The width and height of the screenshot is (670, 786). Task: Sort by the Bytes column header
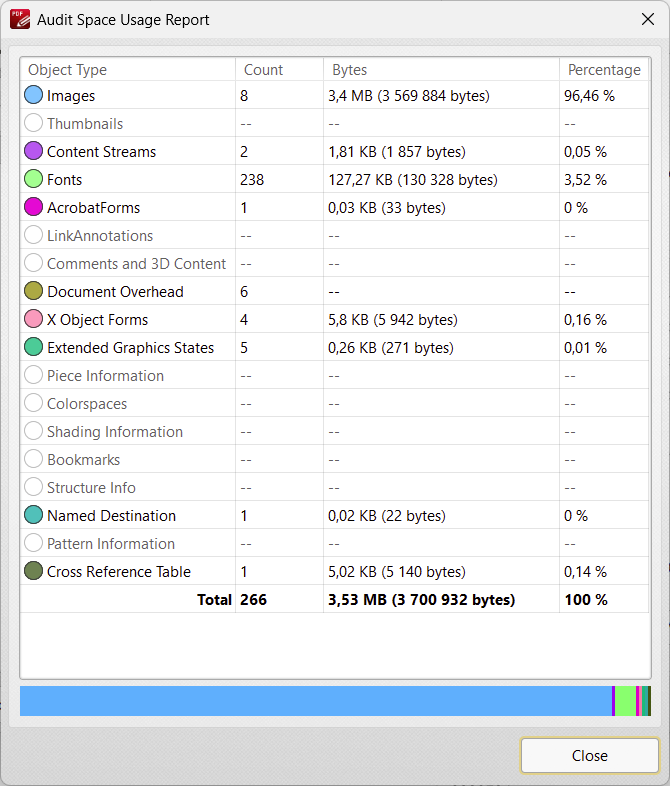[349, 70]
